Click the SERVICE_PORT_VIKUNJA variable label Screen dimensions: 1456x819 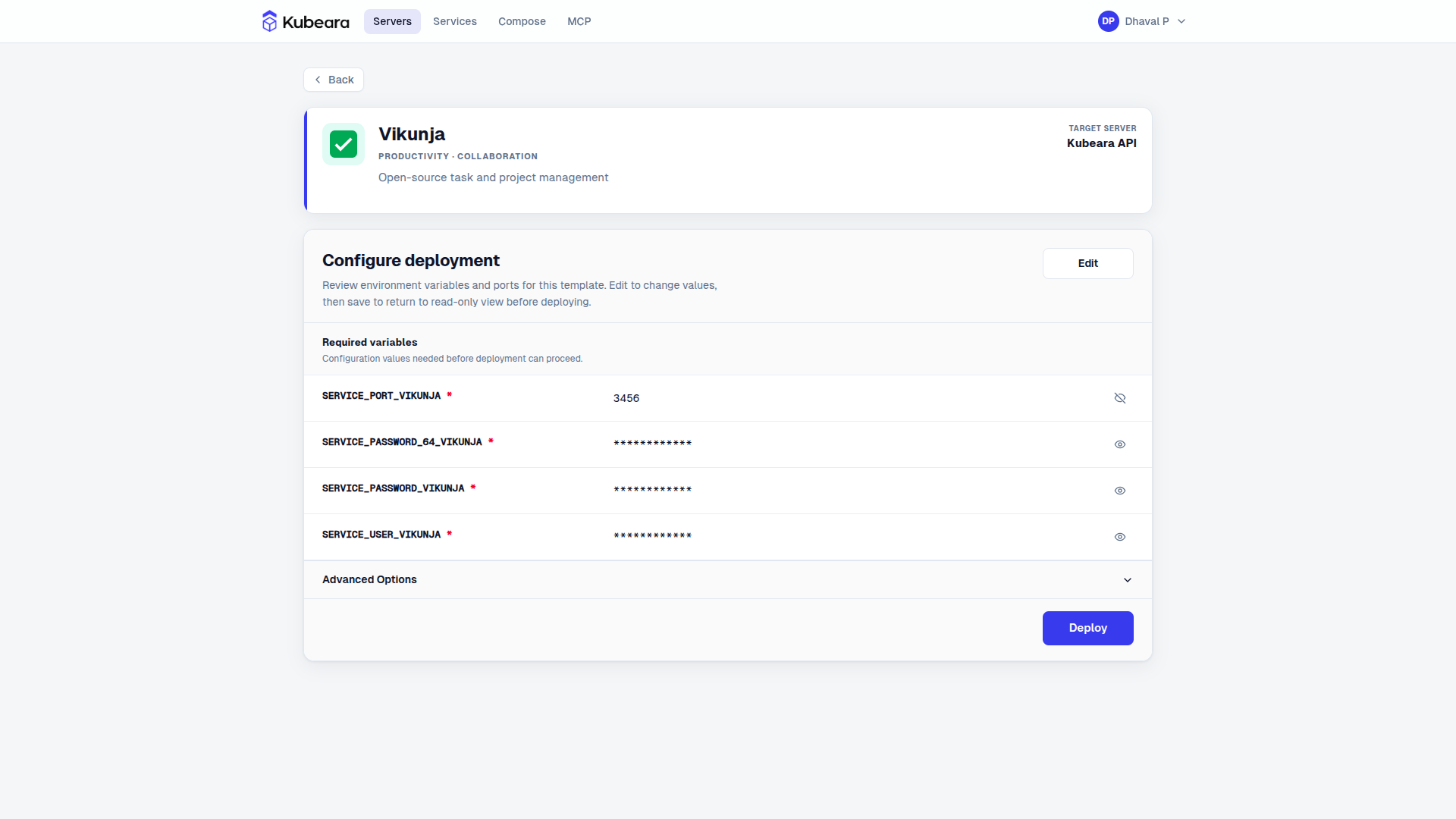(381, 396)
